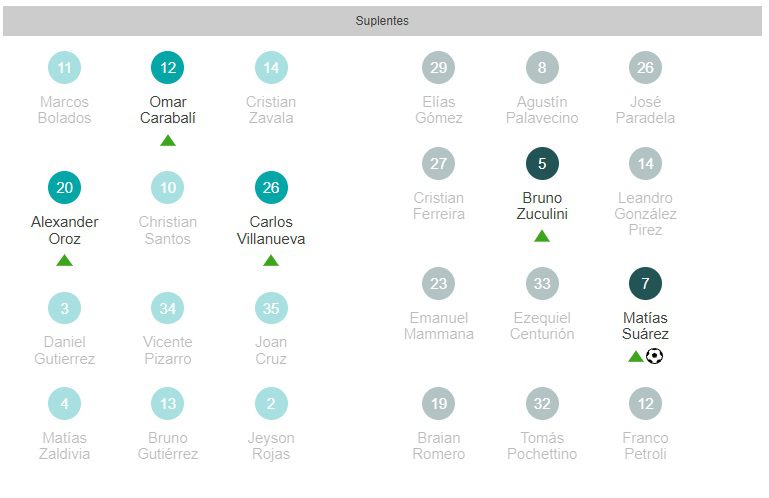
Task: Click number 5 badge for Bruno Zuculini
Action: click(542, 164)
